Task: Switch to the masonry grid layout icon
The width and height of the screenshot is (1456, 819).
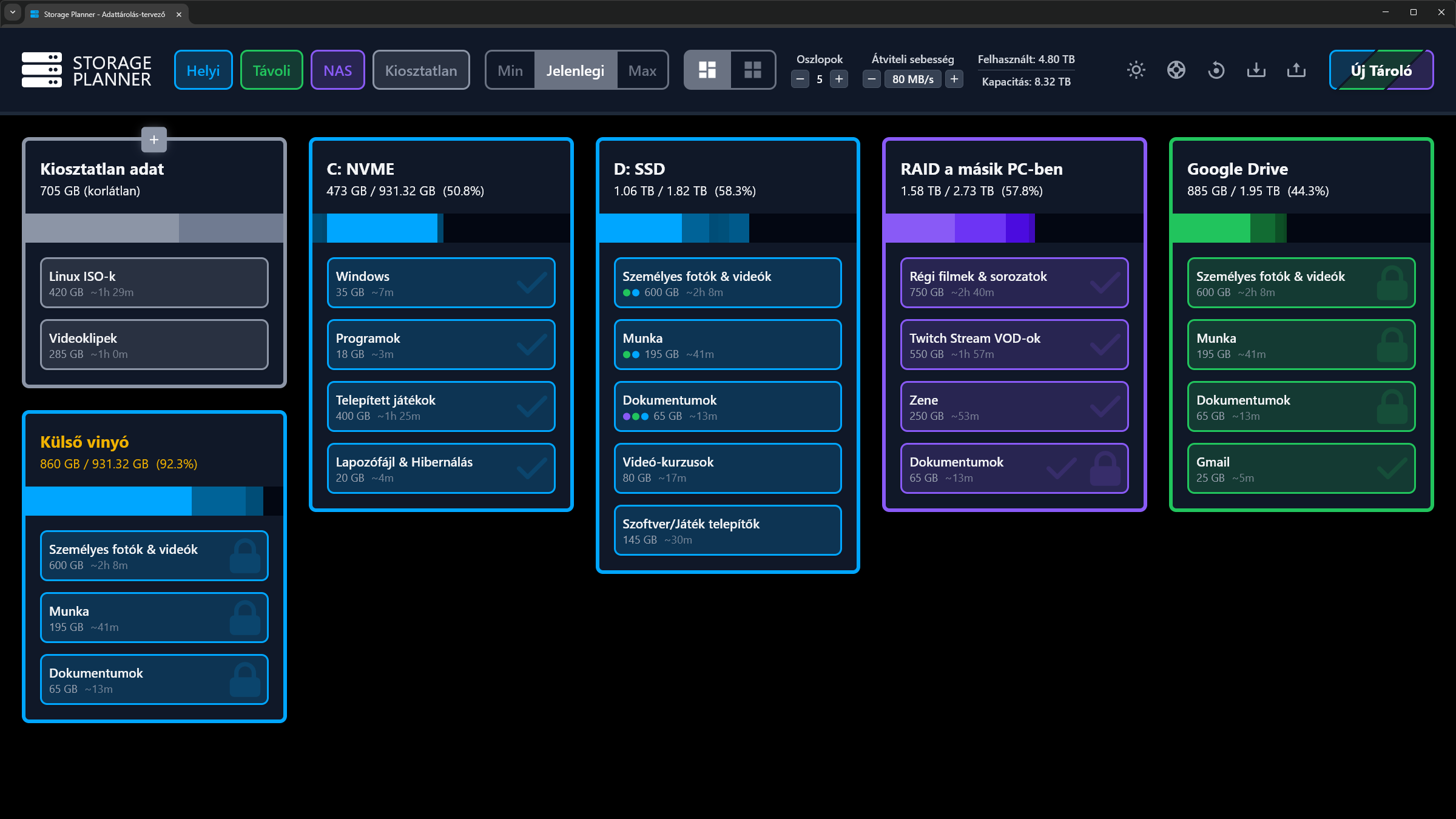Action: tap(707, 70)
